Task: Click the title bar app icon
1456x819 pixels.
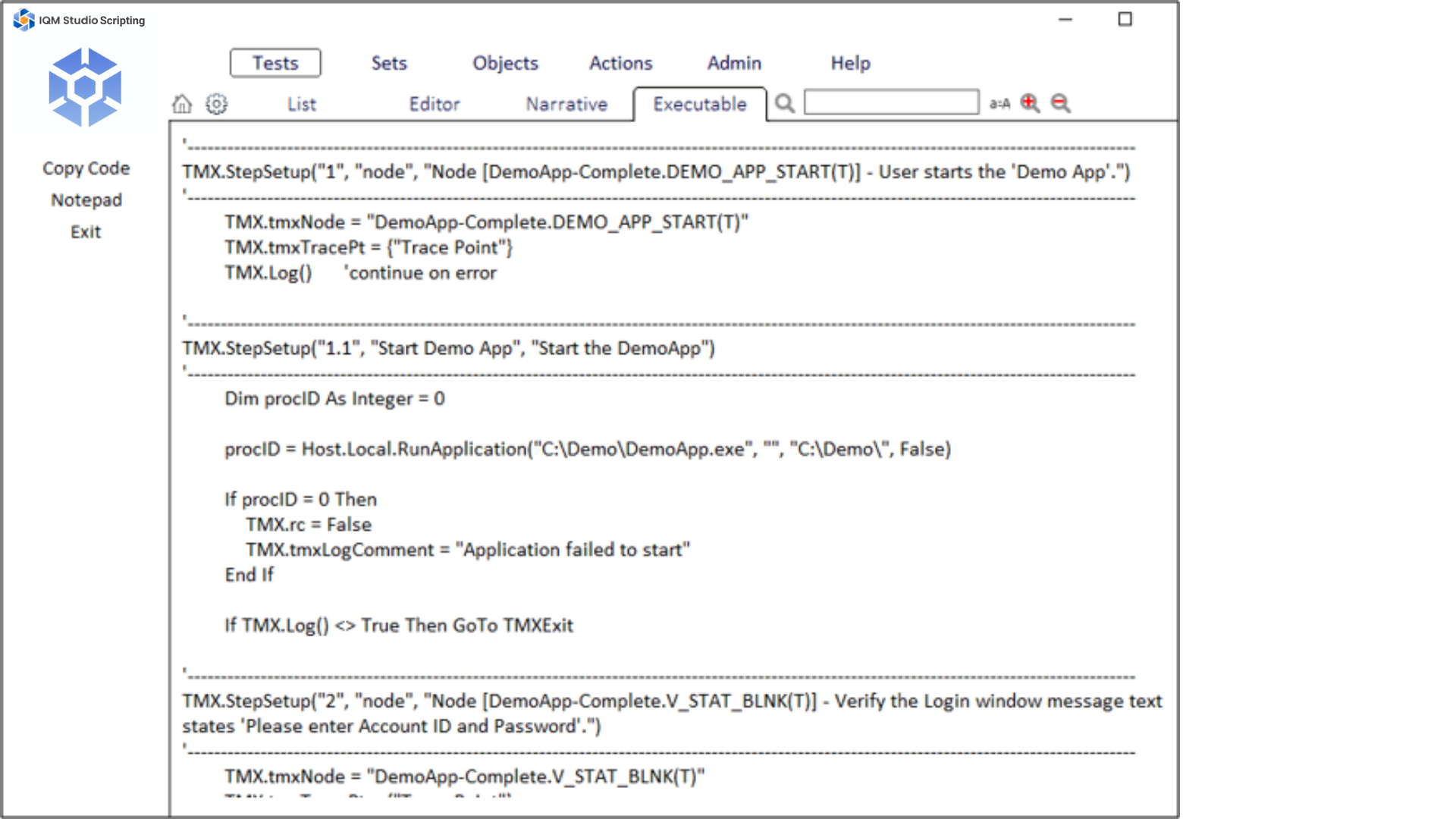Action: (x=24, y=20)
